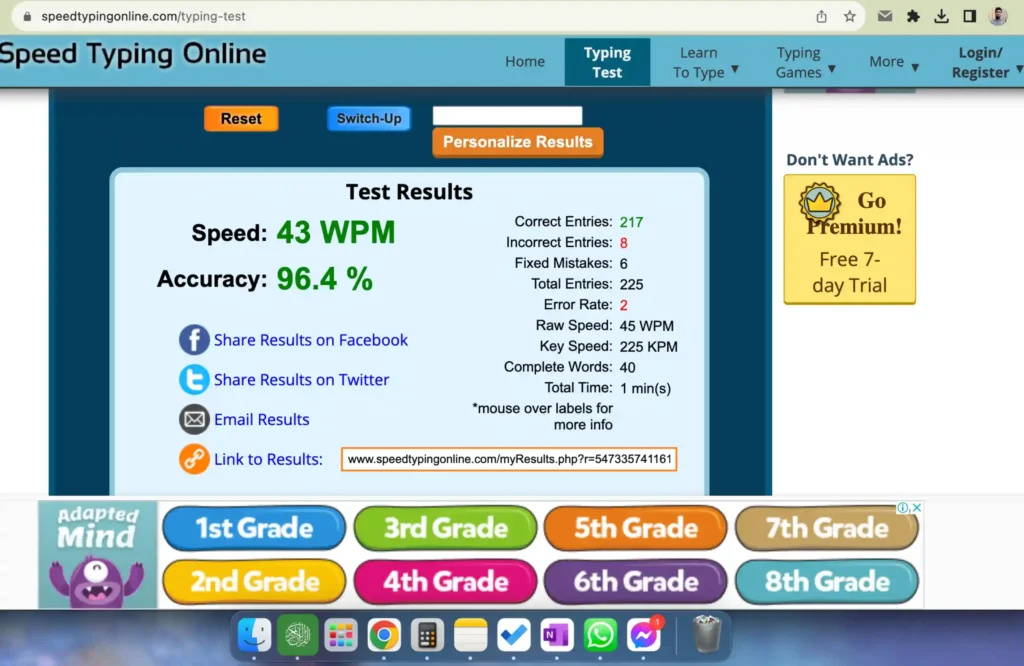Select 5th Grade in the ad
The width and height of the screenshot is (1024, 666).
click(635, 528)
